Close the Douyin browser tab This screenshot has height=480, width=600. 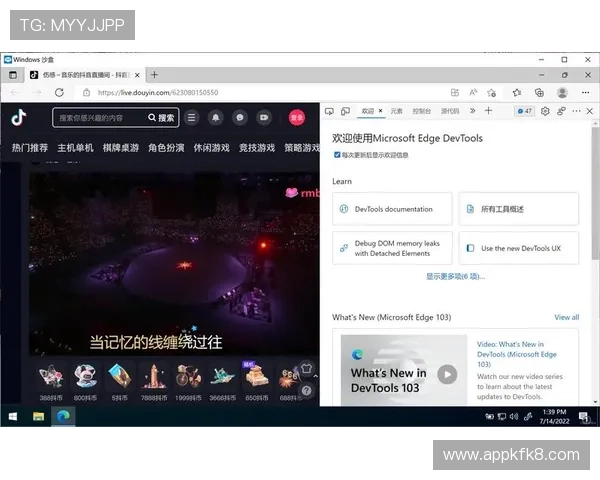coord(137,75)
